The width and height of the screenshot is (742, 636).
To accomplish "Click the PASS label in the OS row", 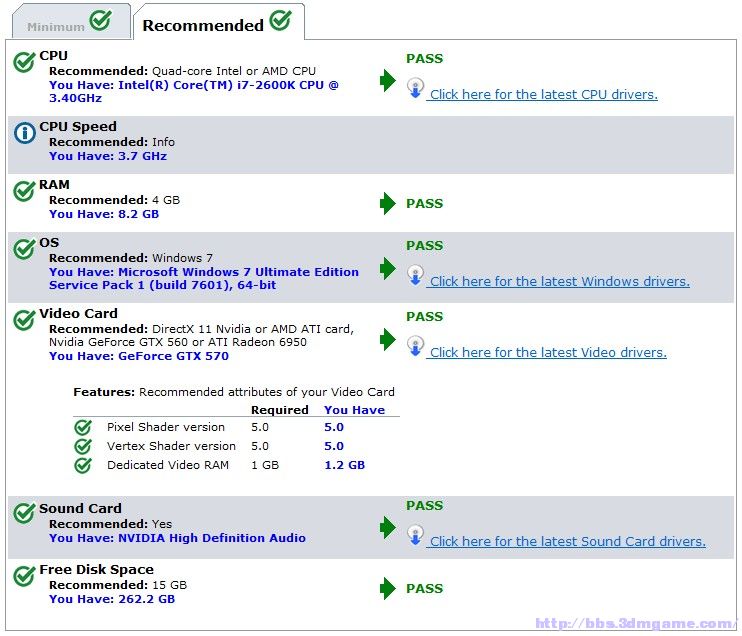I will (x=424, y=246).
